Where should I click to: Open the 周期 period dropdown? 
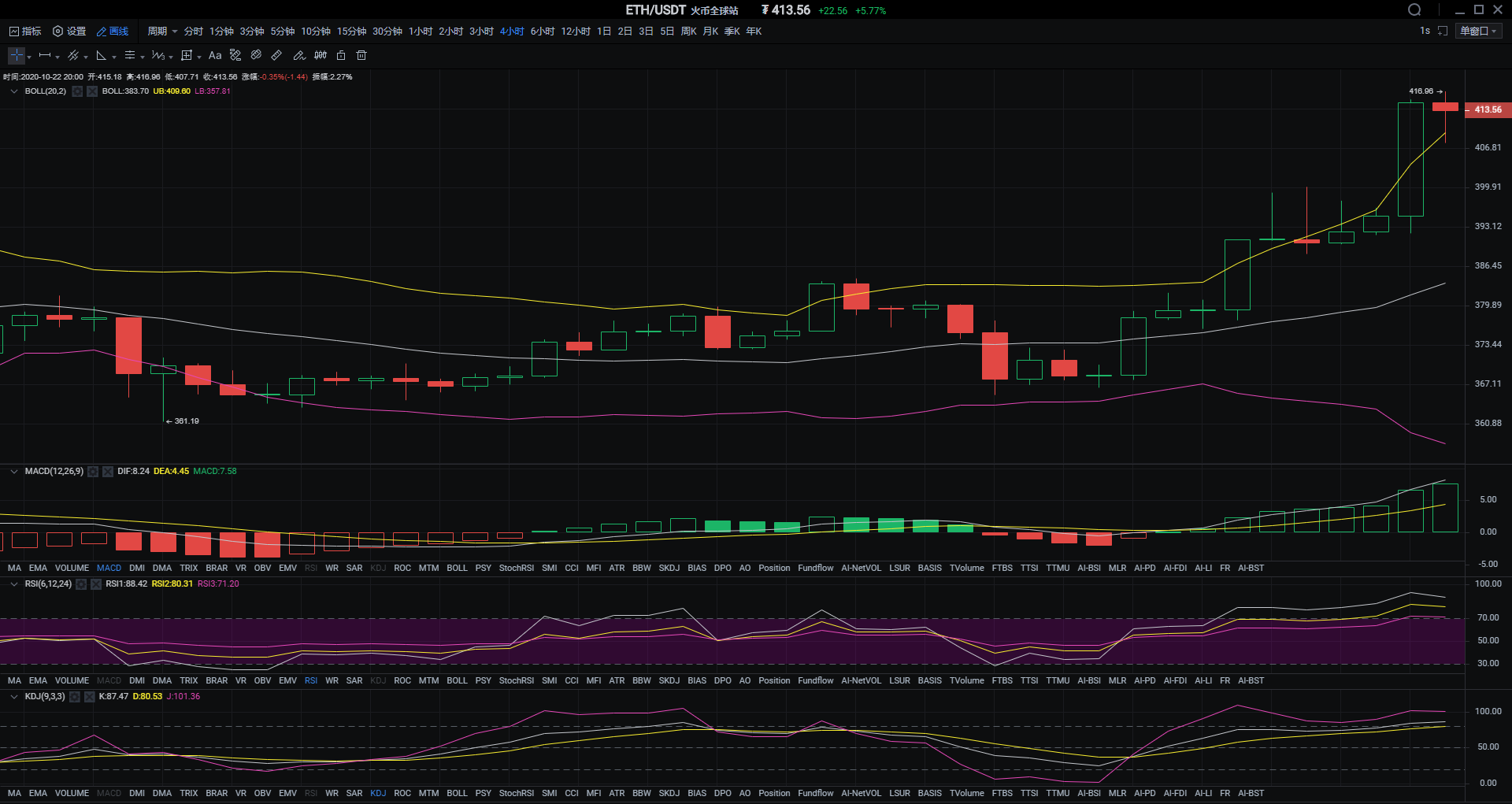(162, 31)
